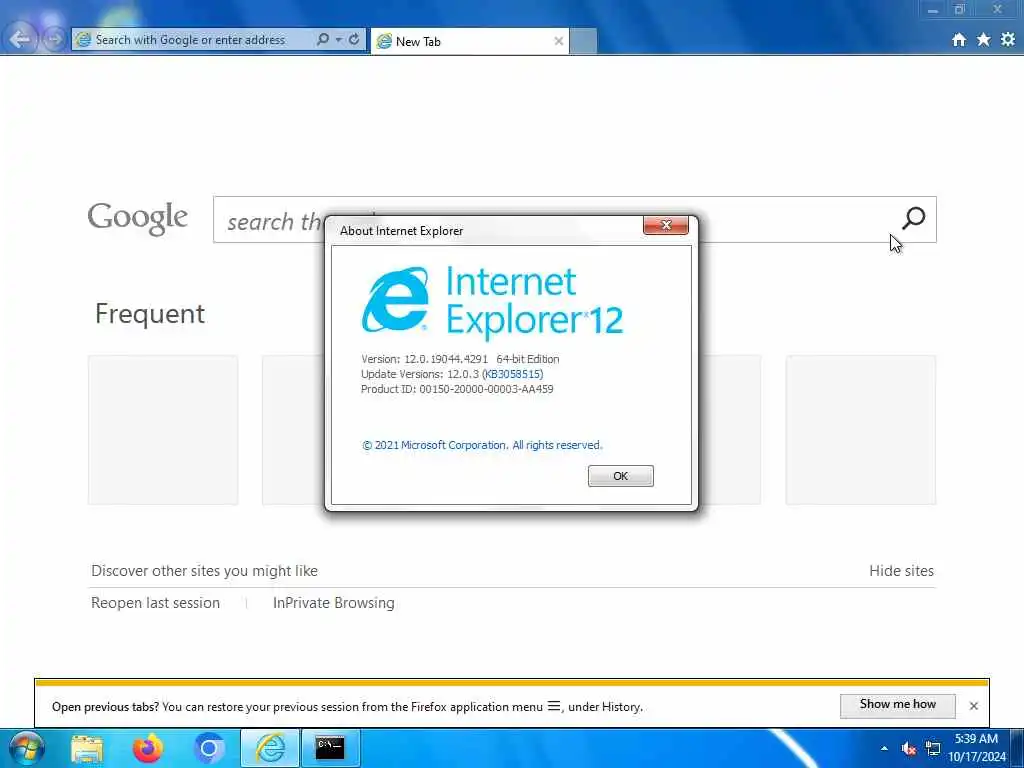Open Favorites with the star icon
This screenshot has height=768, width=1024.
point(984,40)
